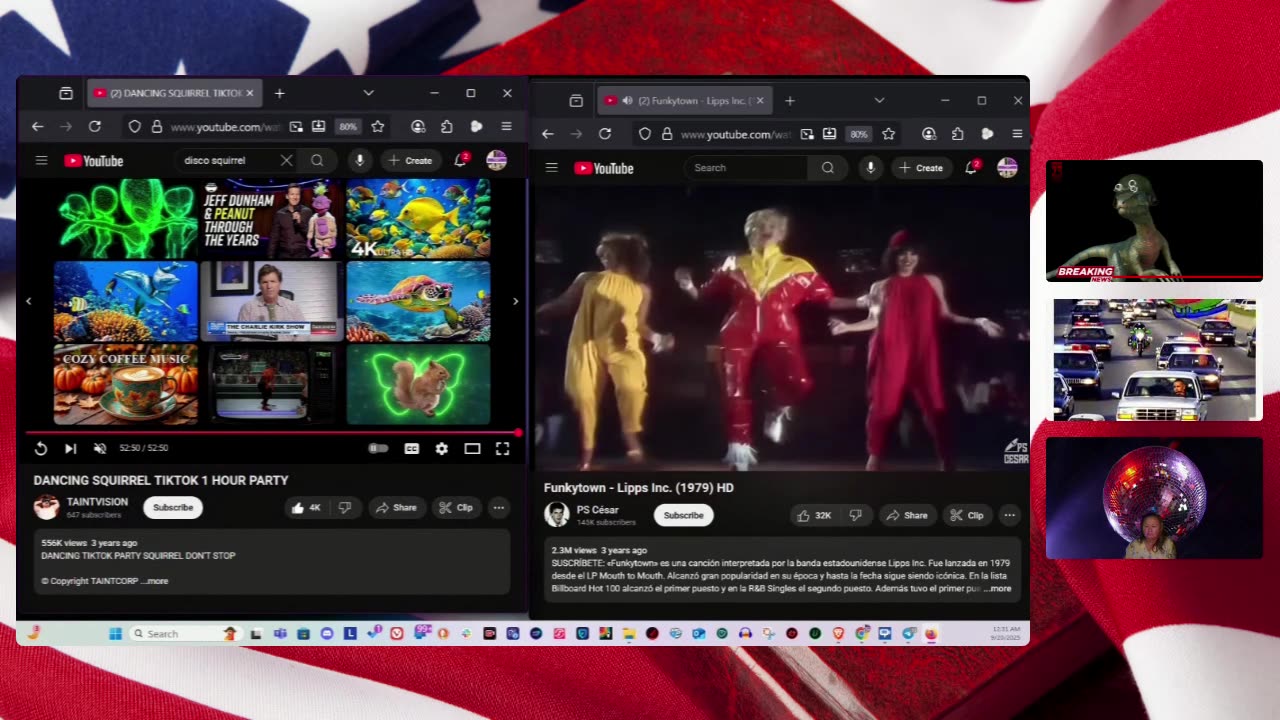Image resolution: width=1280 pixels, height=720 pixels.
Task: Click the Brave browser taskbar icon
Action: click(838, 633)
